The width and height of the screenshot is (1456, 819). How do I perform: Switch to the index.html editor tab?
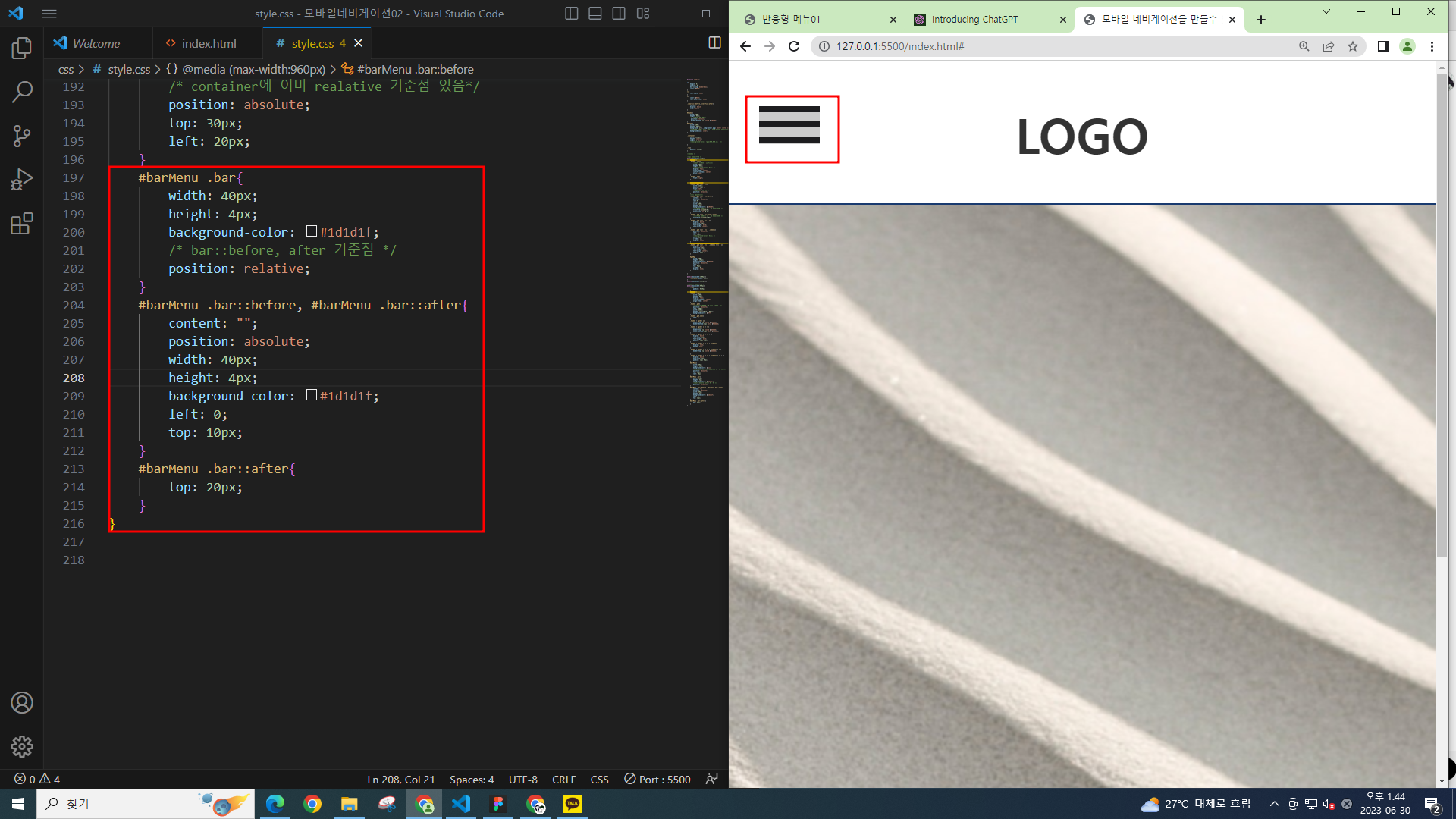coord(208,43)
